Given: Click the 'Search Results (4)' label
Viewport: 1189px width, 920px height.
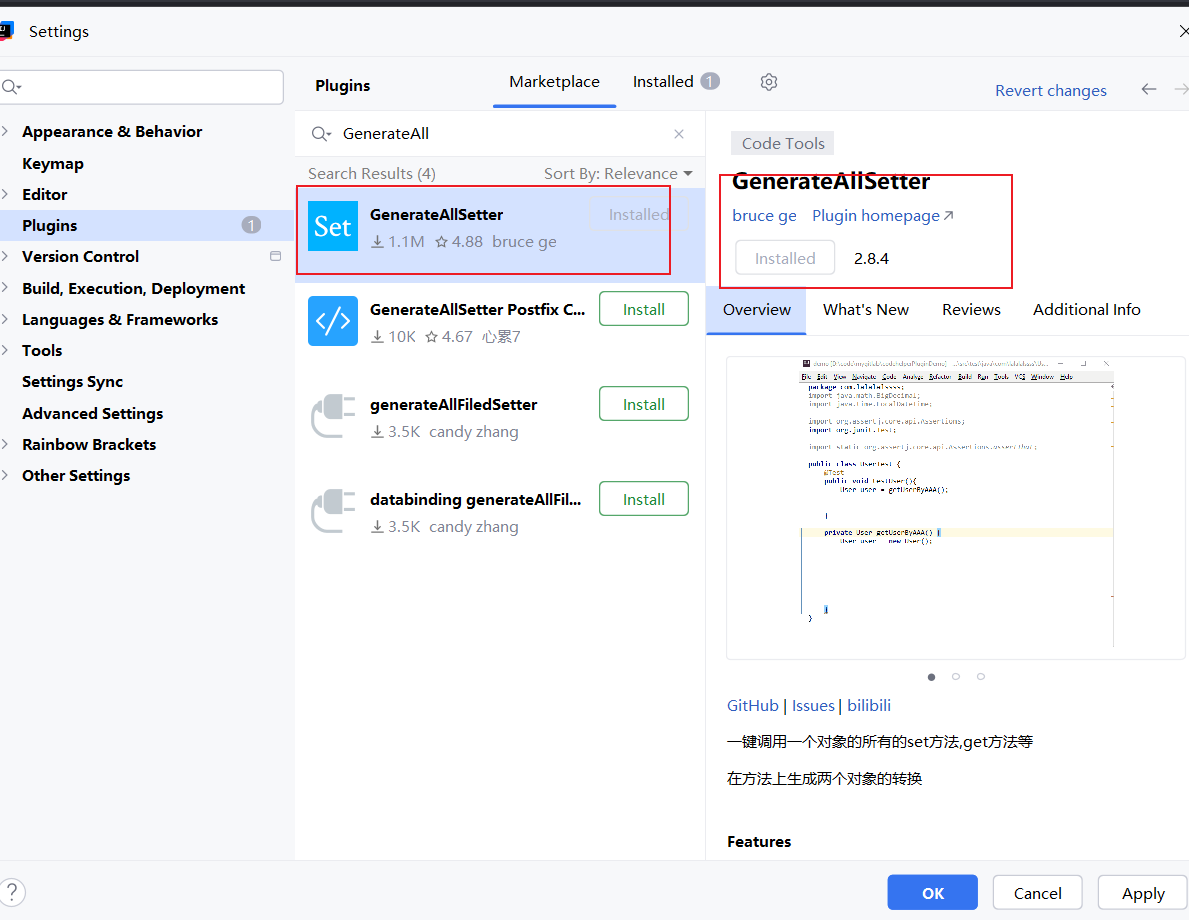Looking at the screenshot, I should (372, 174).
